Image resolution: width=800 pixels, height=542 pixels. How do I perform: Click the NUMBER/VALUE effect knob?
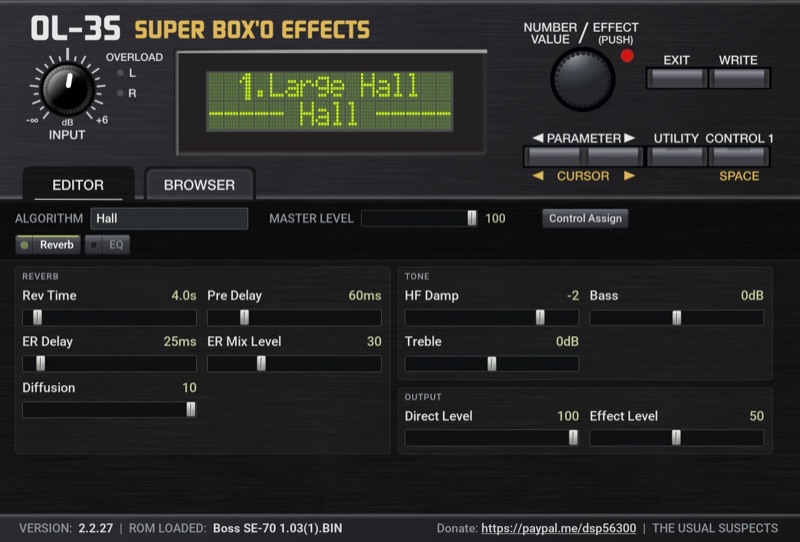(x=582, y=79)
